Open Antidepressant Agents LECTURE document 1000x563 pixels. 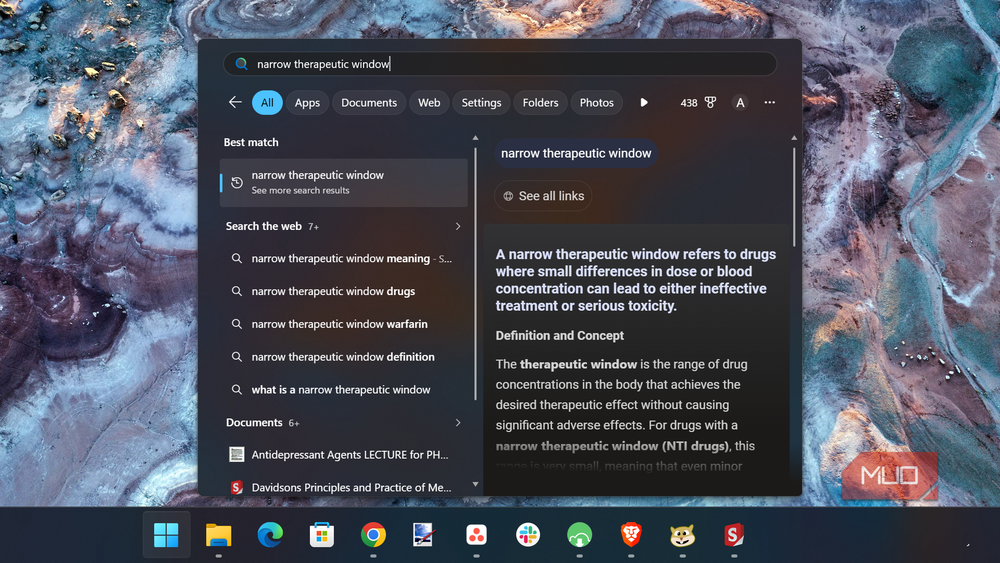coord(343,455)
